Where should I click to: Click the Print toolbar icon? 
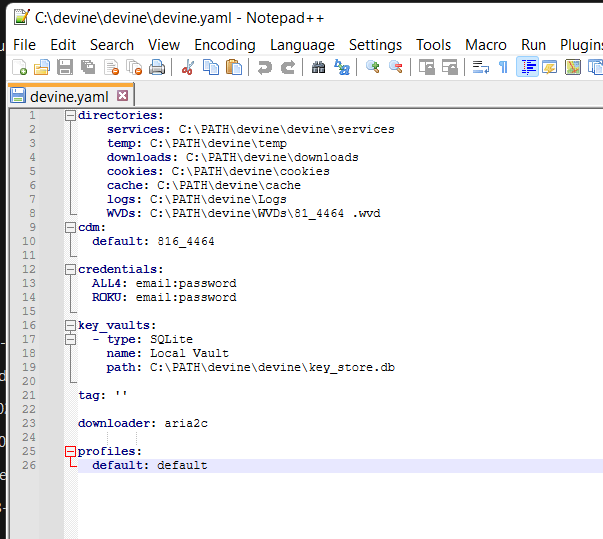157,67
